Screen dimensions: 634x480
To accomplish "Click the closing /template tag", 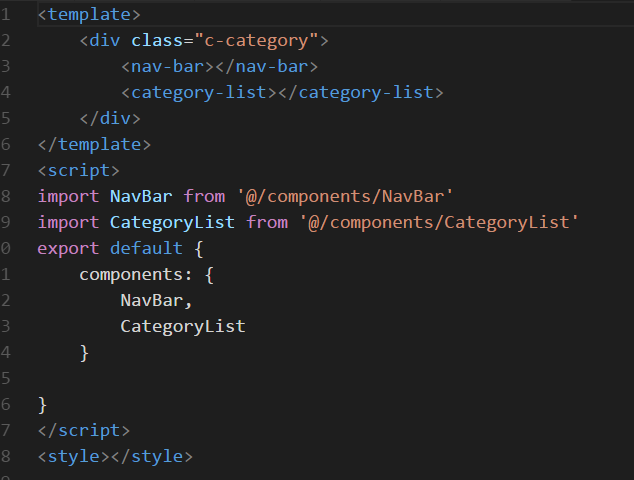I will coord(94,144).
